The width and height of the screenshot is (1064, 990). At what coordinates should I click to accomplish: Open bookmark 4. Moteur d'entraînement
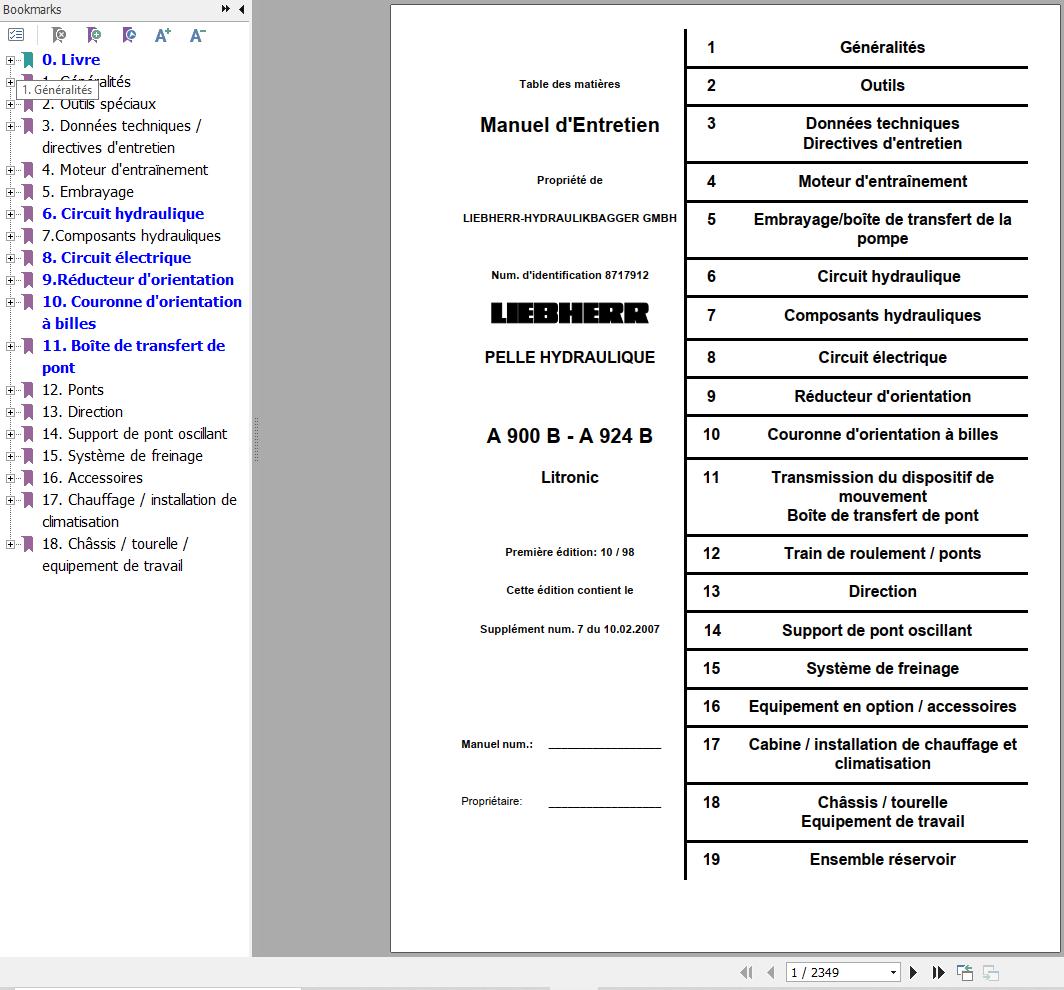pos(125,170)
